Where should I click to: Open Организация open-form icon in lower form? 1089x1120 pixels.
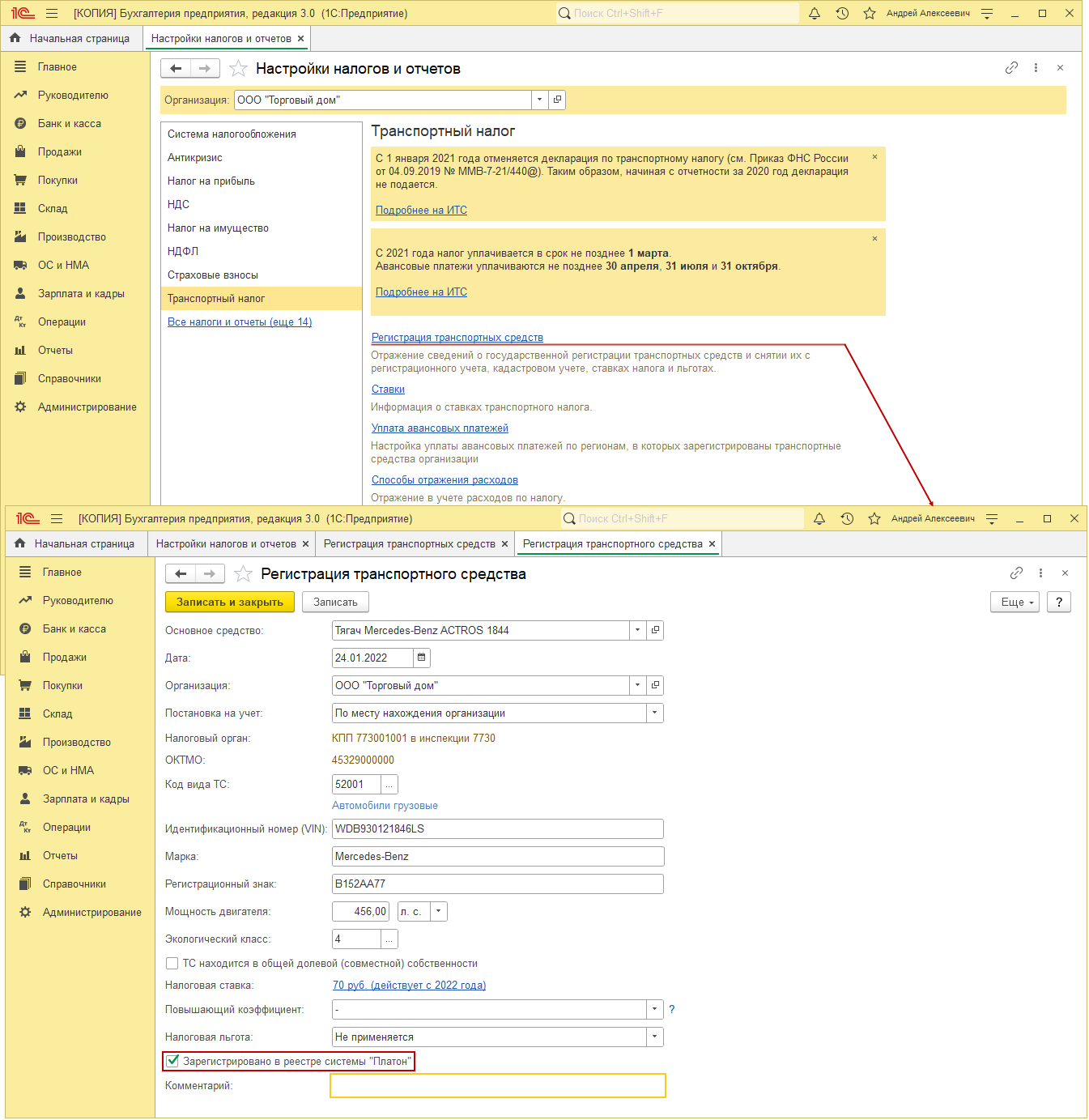[x=655, y=685]
